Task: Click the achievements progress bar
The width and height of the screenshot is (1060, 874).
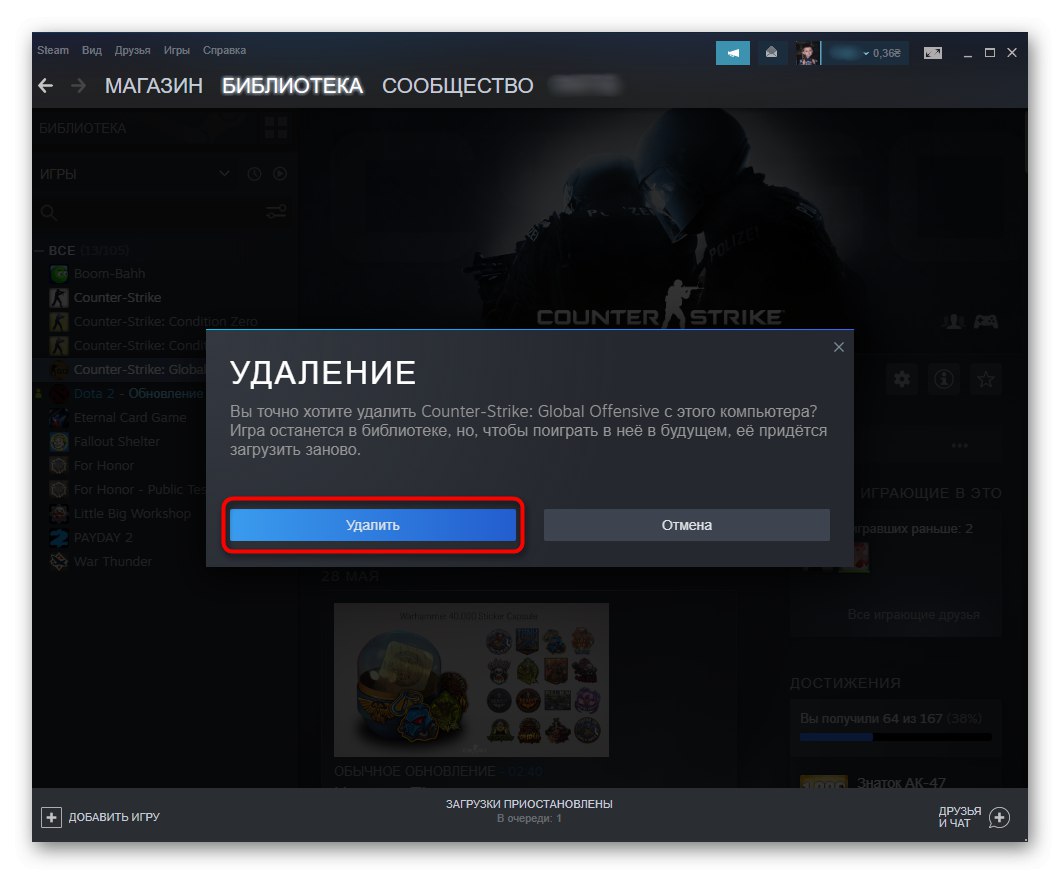Action: tap(895, 737)
